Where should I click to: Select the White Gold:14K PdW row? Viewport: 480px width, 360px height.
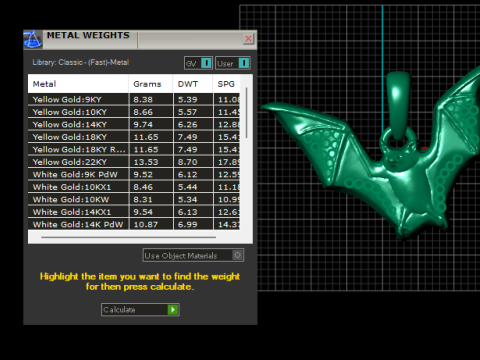coord(134,224)
